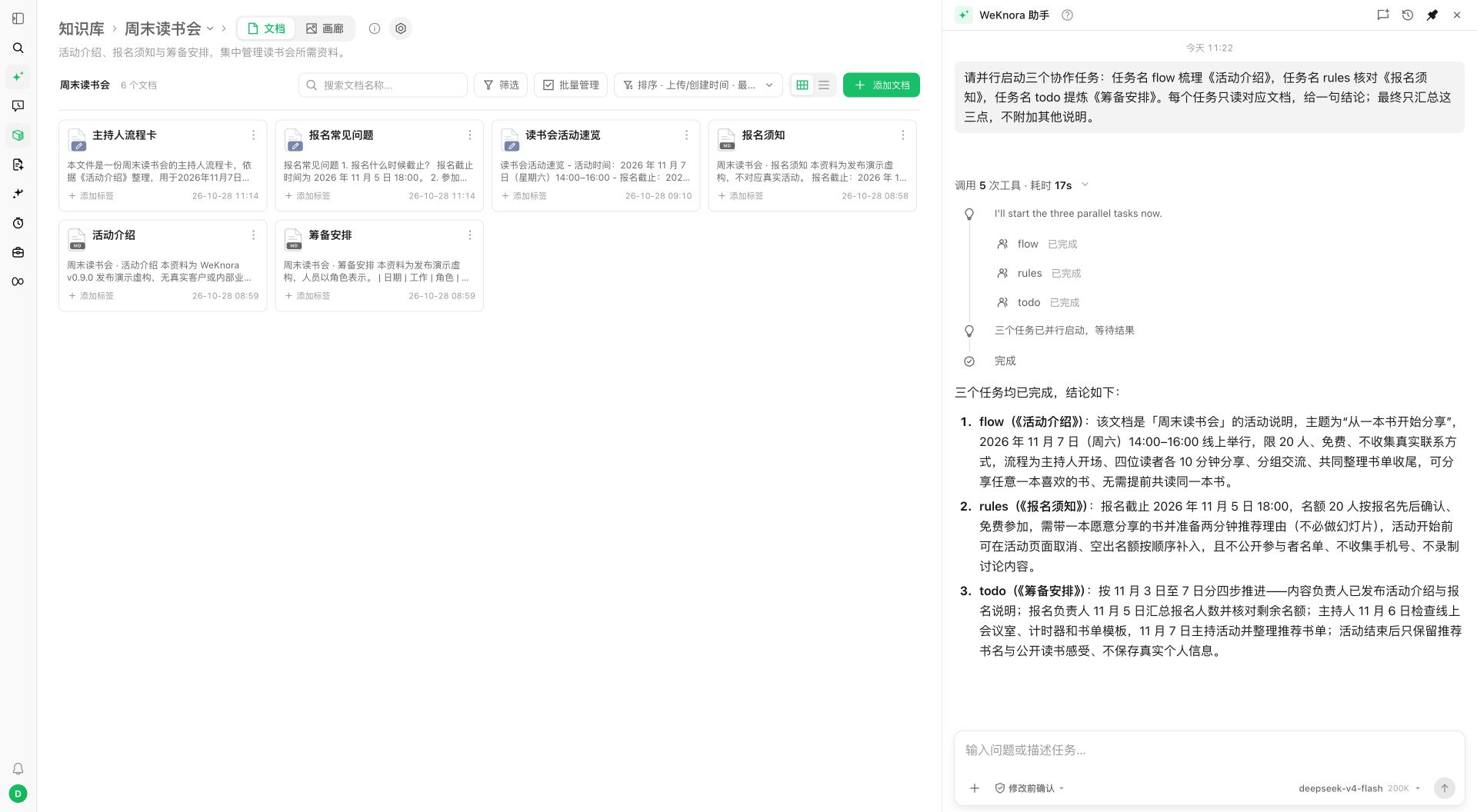Show knowledge base info icon
The image size is (1477, 812).
(375, 28)
